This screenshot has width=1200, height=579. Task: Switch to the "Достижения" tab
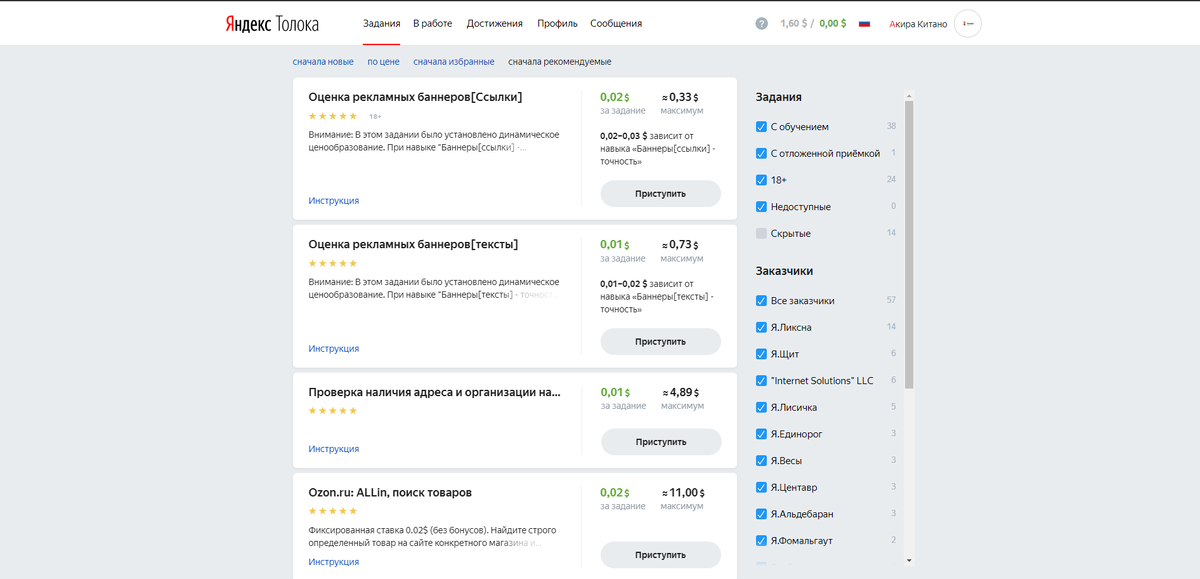click(x=494, y=23)
